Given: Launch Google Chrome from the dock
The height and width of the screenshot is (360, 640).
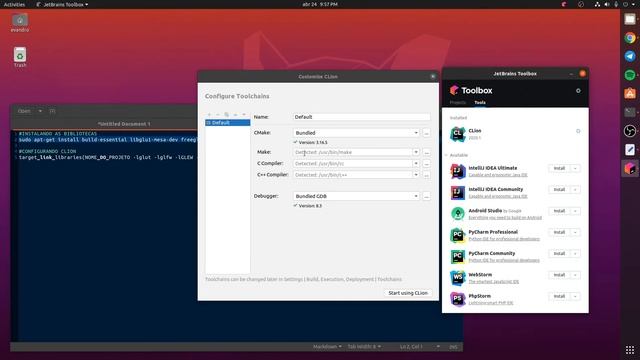Looking at the screenshot, I should pos(630,38).
